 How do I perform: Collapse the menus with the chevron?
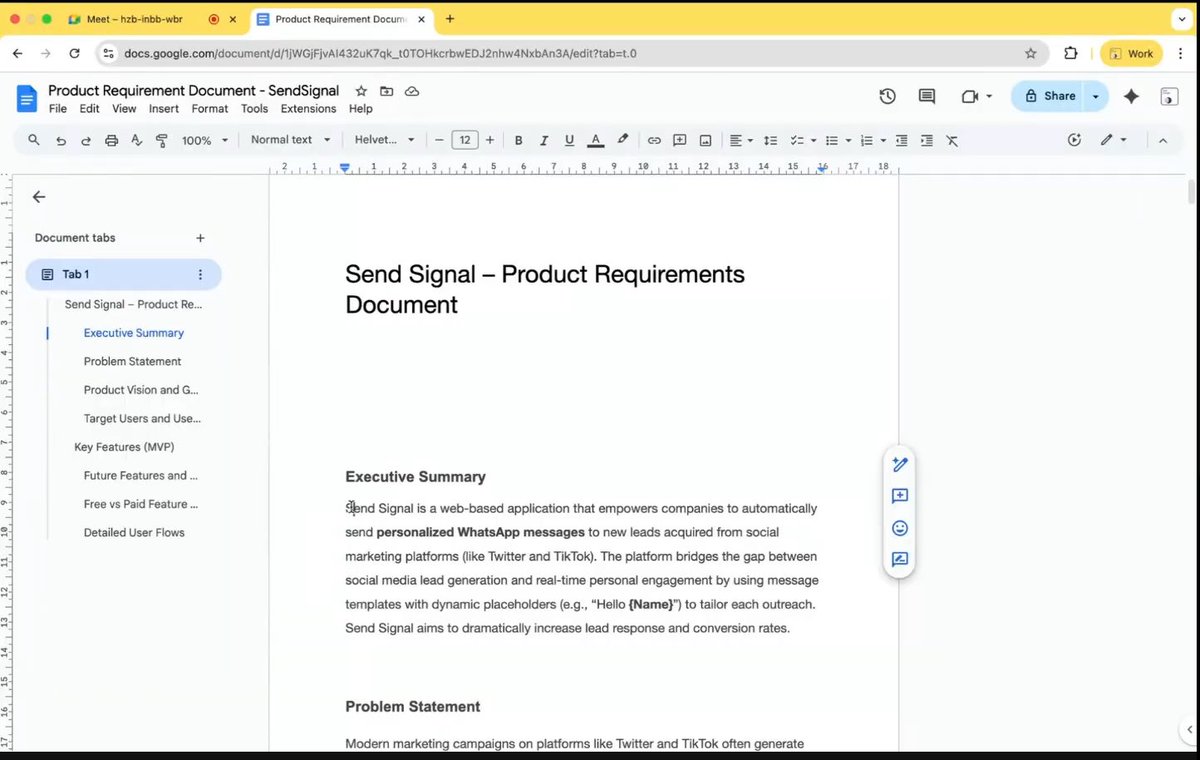[1163, 140]
